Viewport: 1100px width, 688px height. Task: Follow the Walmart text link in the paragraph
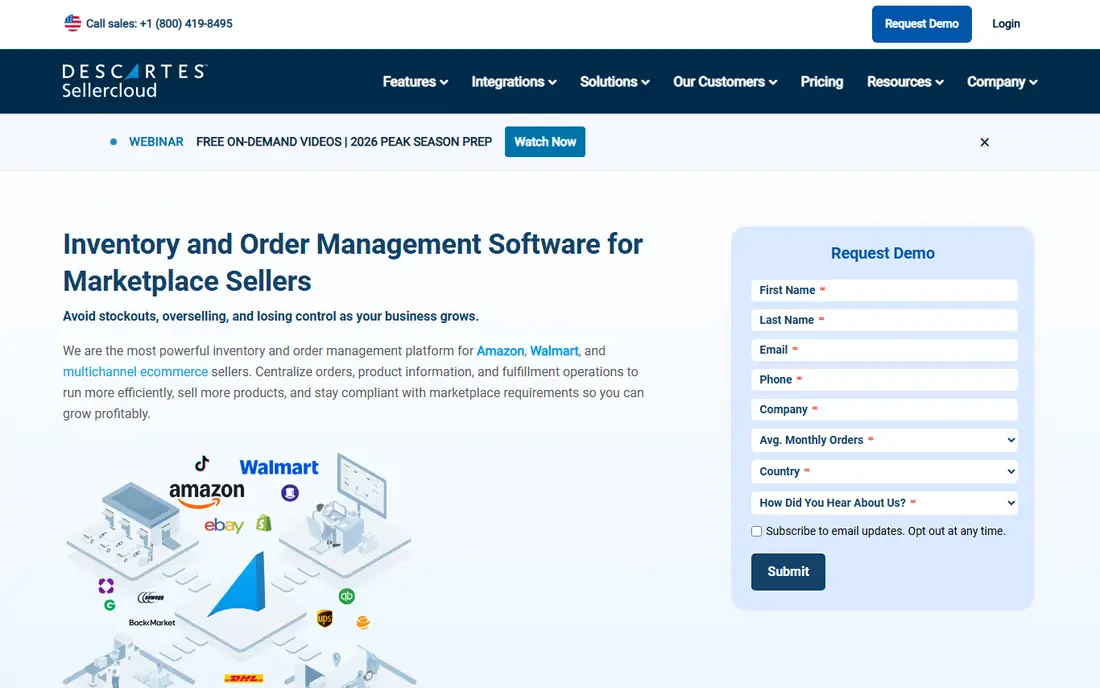click(x=554, y=351)
